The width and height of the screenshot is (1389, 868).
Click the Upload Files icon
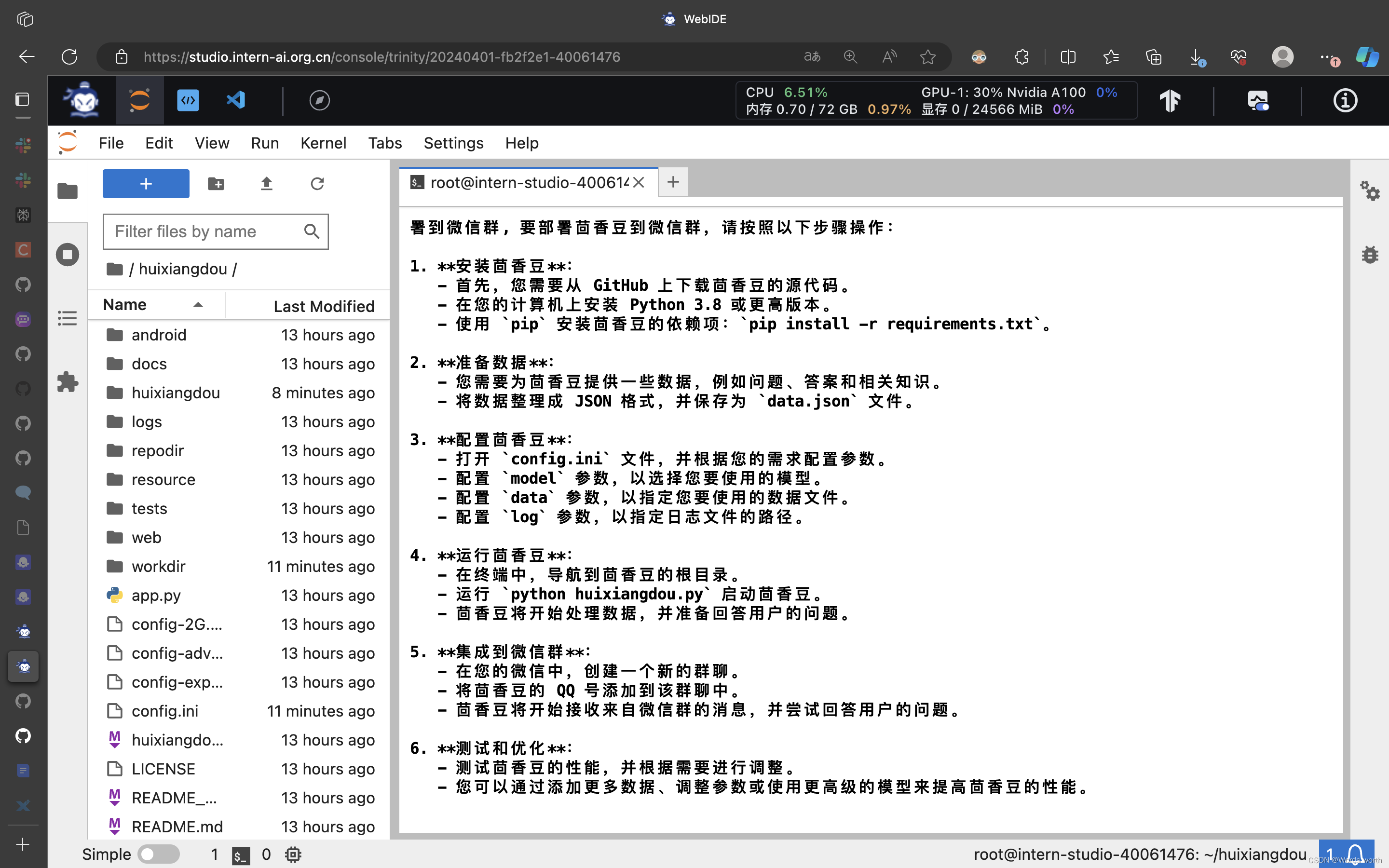click(266, 184)
